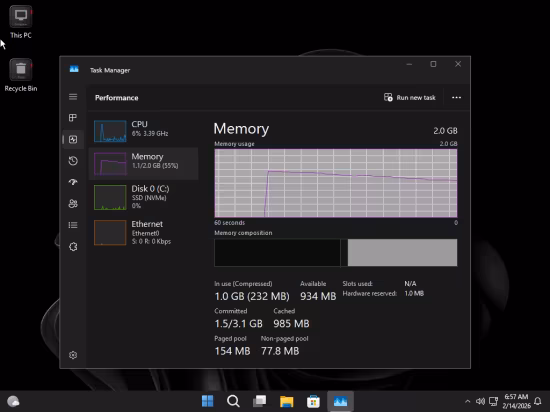Image resolution: width=550 pixels, height=412 pixels.
Task: Click the Disk 0 mini graph thumbnail
Action: (110, 197)
